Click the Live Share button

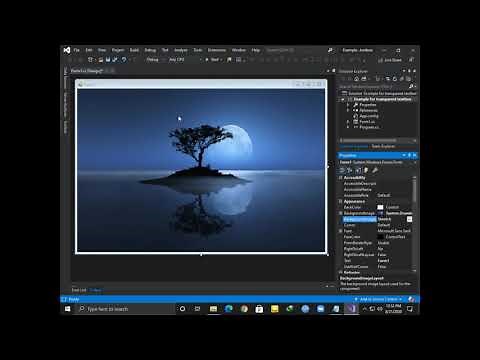click(390, 60)
